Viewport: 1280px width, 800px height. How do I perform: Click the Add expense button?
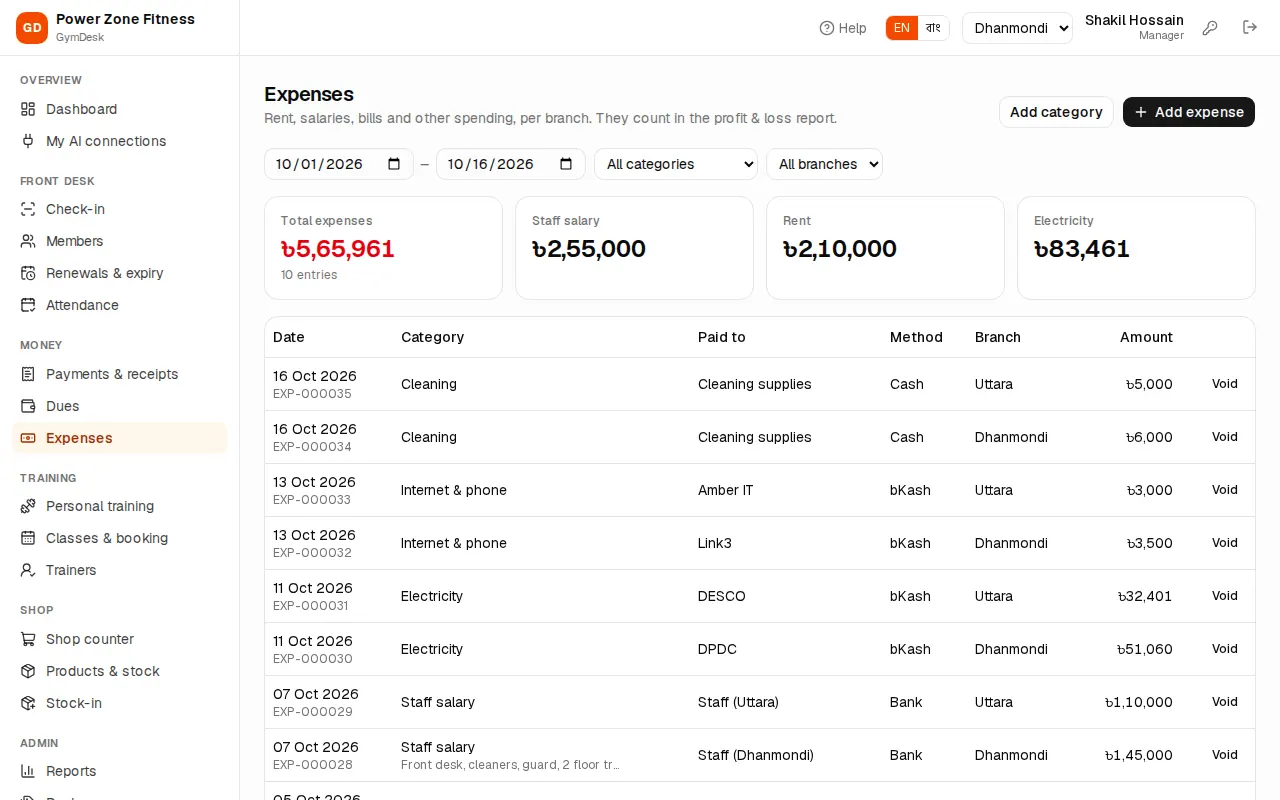pos(1189,112)
